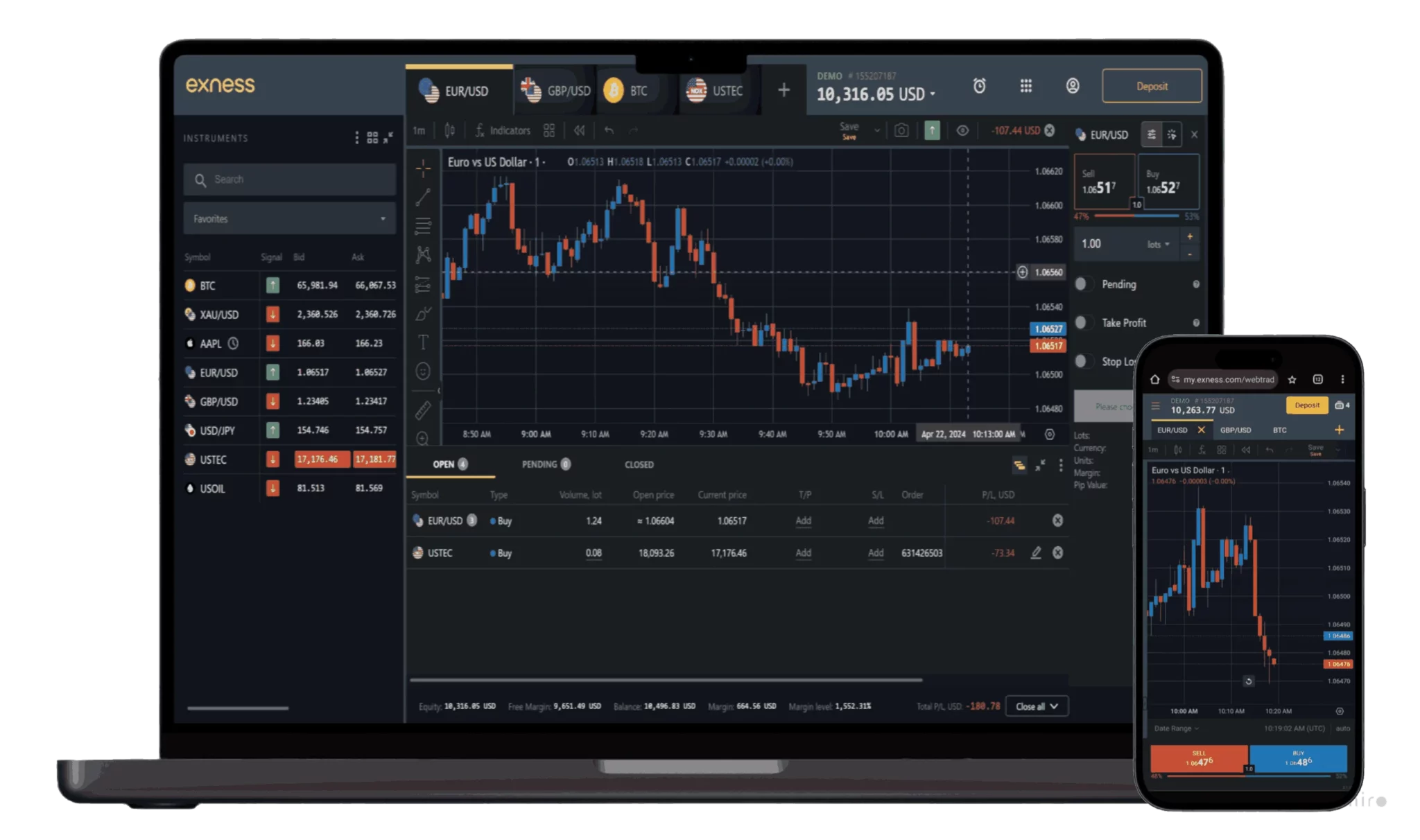Open the apps grid menu
The width and height of the screenshot is (1420, 840).
coord(1026,86)
